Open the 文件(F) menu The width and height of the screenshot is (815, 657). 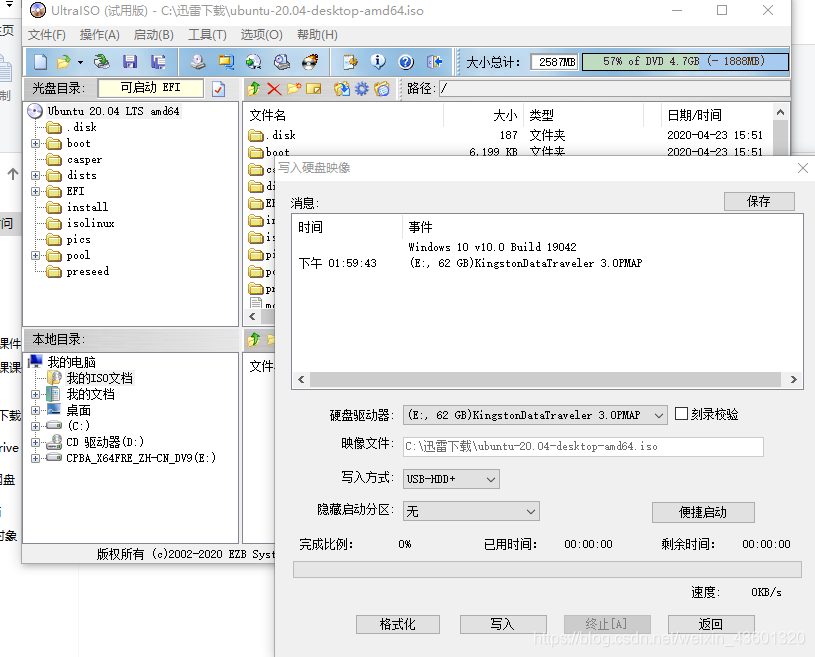pyautogui.click(x=47, y=35)
